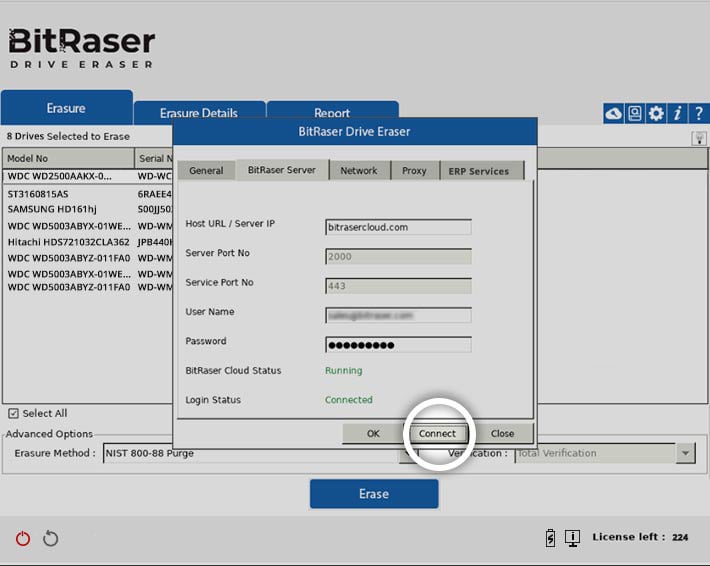Click the Host URL / Server IP field
This screenshot has height=566, width=710.
point(398,227)
